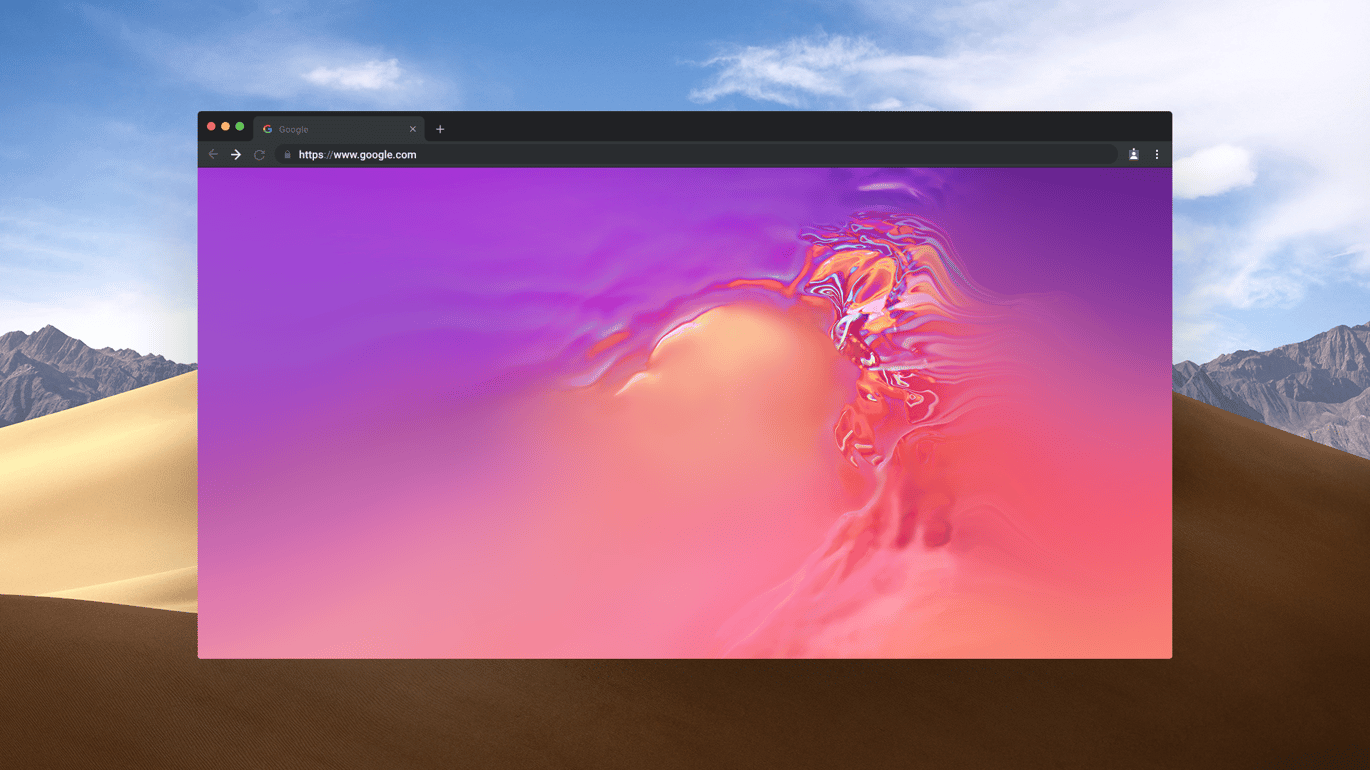Reload the page with the refresh icon
This screenshot has height=770, width=1370.
[x=259, y=155]
